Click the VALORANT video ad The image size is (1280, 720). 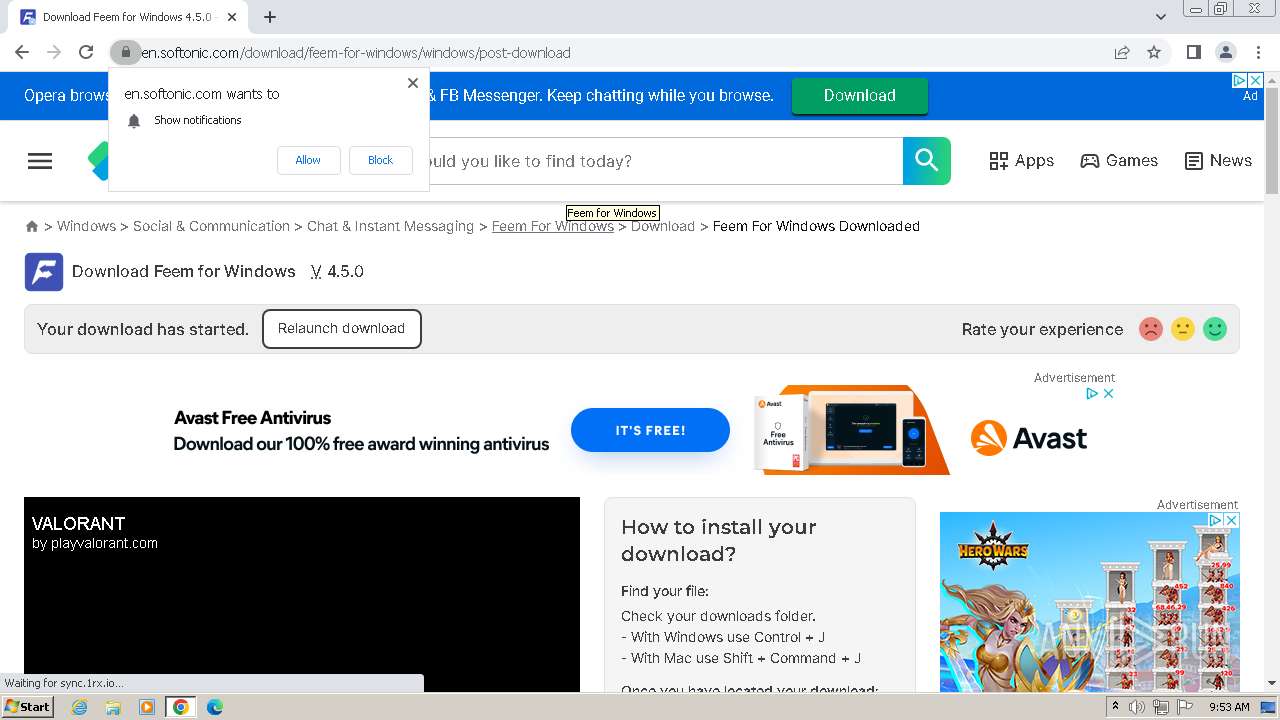(x=302, y=594)
